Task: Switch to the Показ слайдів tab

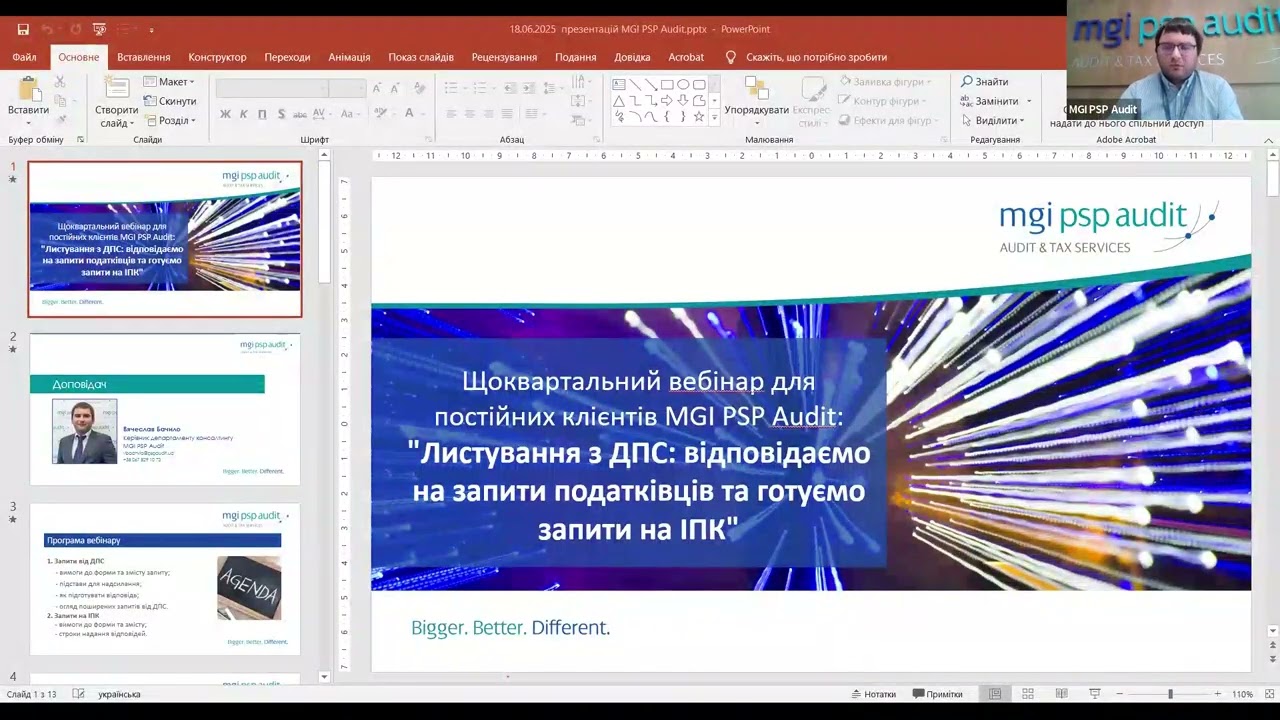Action: coord(421,57)
